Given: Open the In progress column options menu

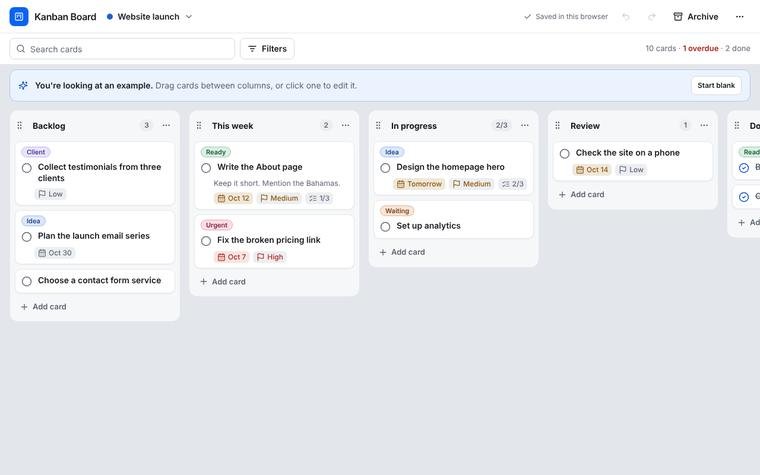Looking at the screenshot, I should click(x=525, y=125).
